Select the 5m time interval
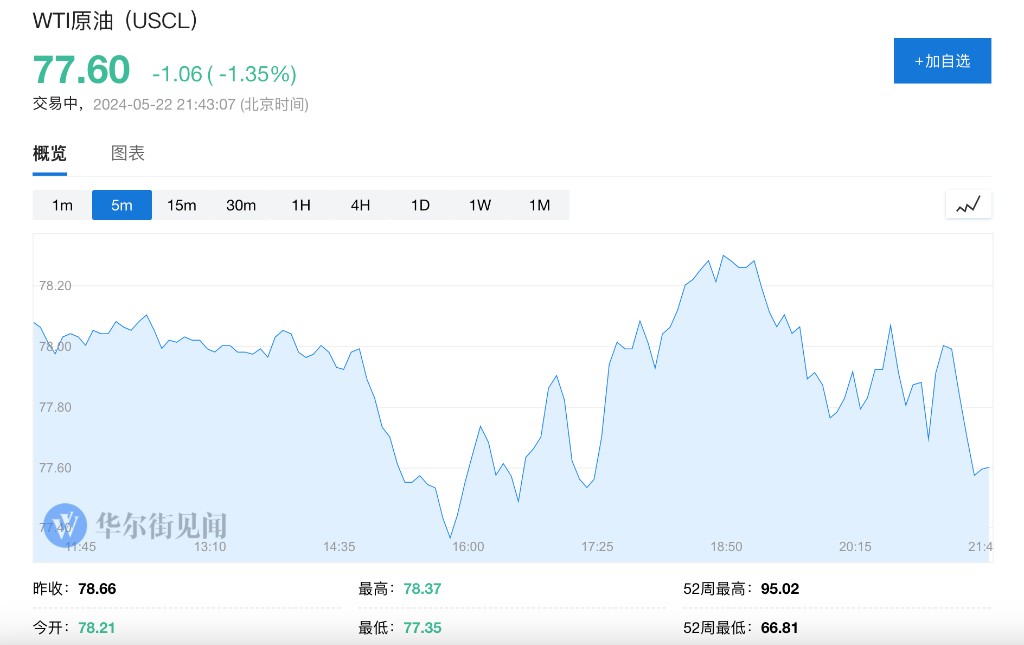The image size is (1024, 645). (x=122, y=205)
